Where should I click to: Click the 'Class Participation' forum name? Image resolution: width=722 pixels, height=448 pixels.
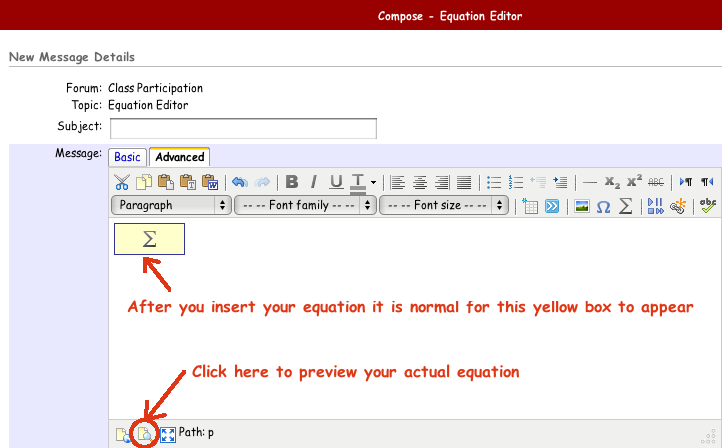click(x=155, y=88)
